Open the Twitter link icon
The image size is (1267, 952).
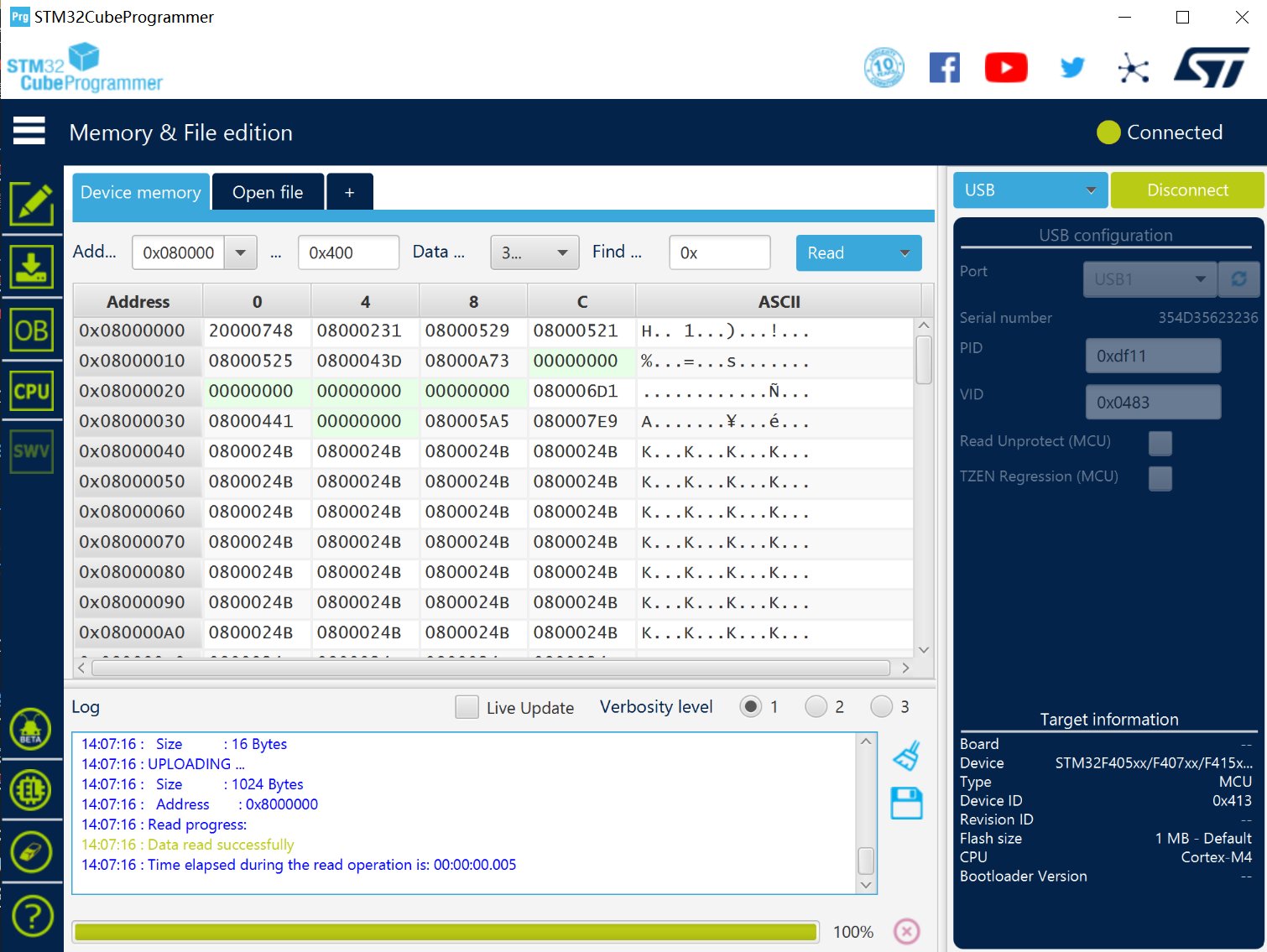click(1072, 67)
